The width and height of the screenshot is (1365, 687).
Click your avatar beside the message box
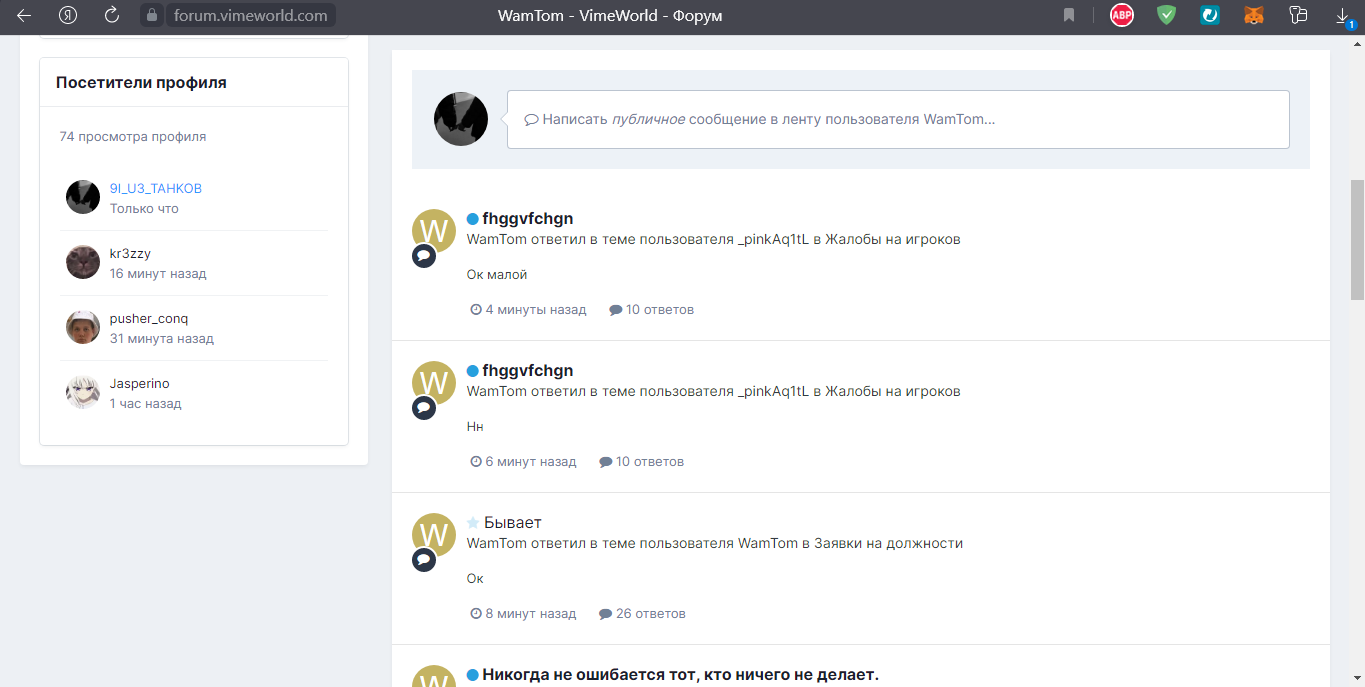pyautogui.click(x=461, y=119)
